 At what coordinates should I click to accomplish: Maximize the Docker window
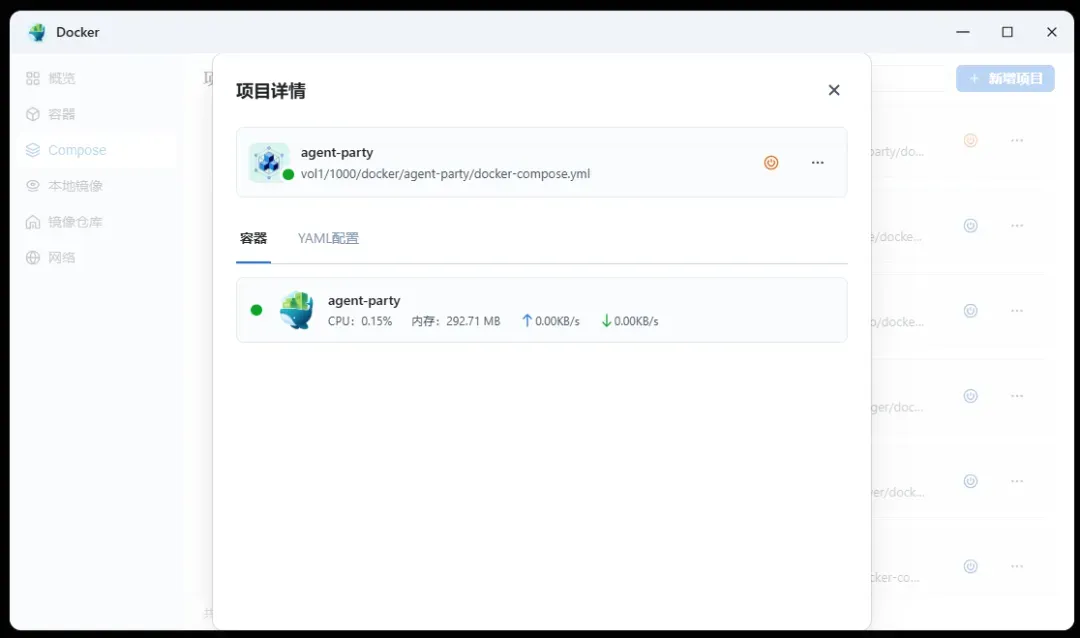[1007, 32]
